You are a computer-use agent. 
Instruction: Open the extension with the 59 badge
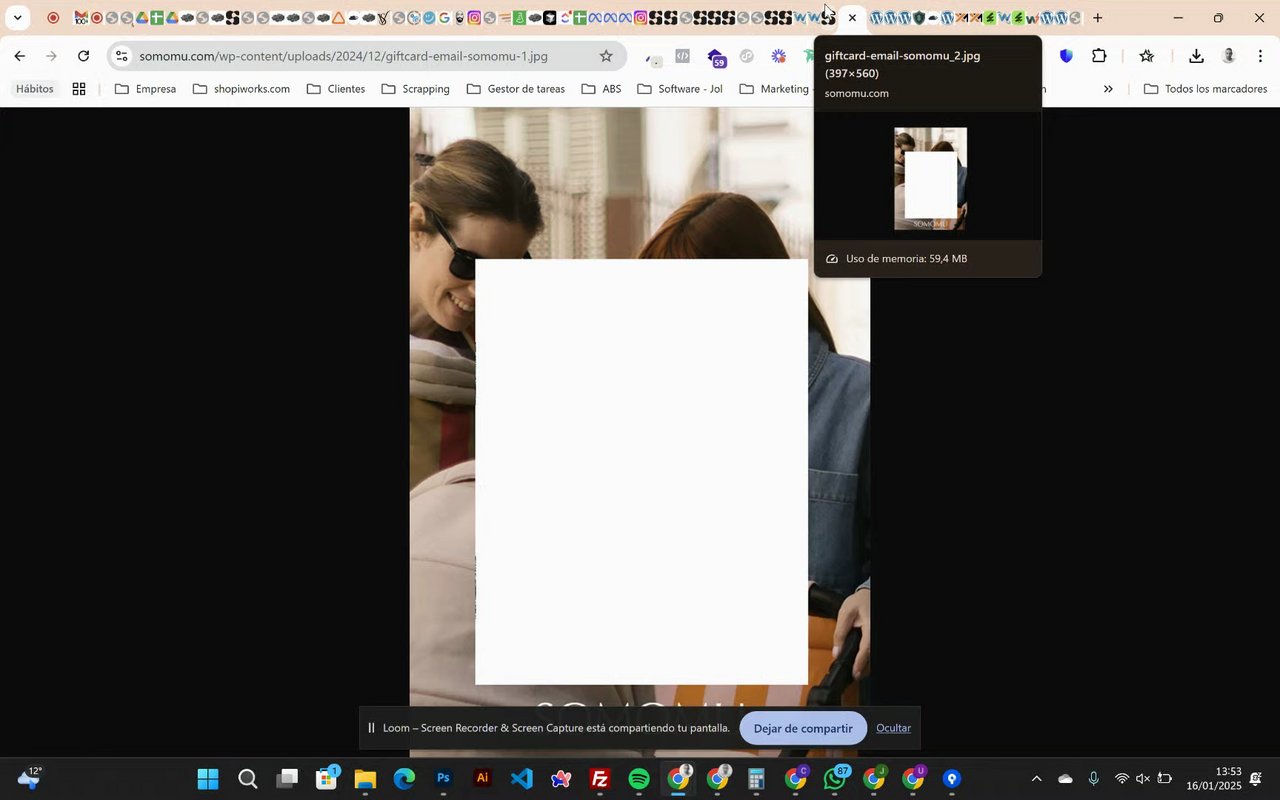[716, 58]
